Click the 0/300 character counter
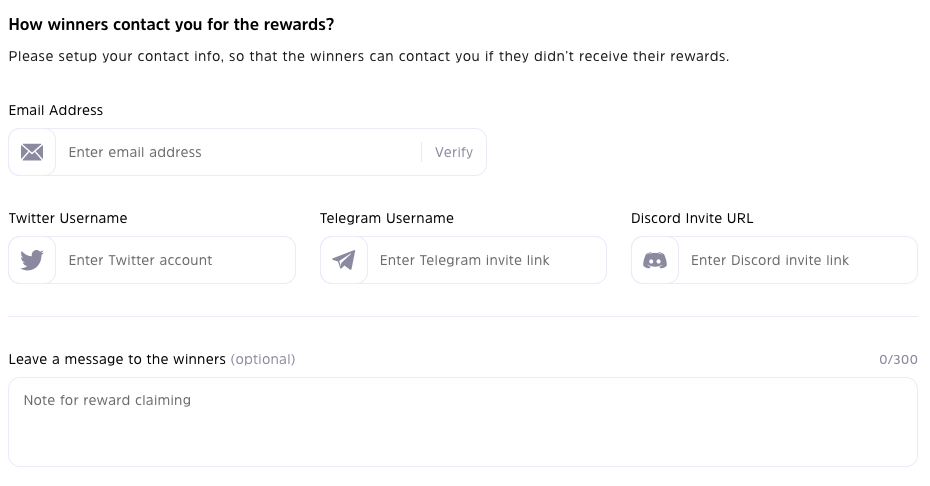The image size is (930, 486). coord(898,360)
